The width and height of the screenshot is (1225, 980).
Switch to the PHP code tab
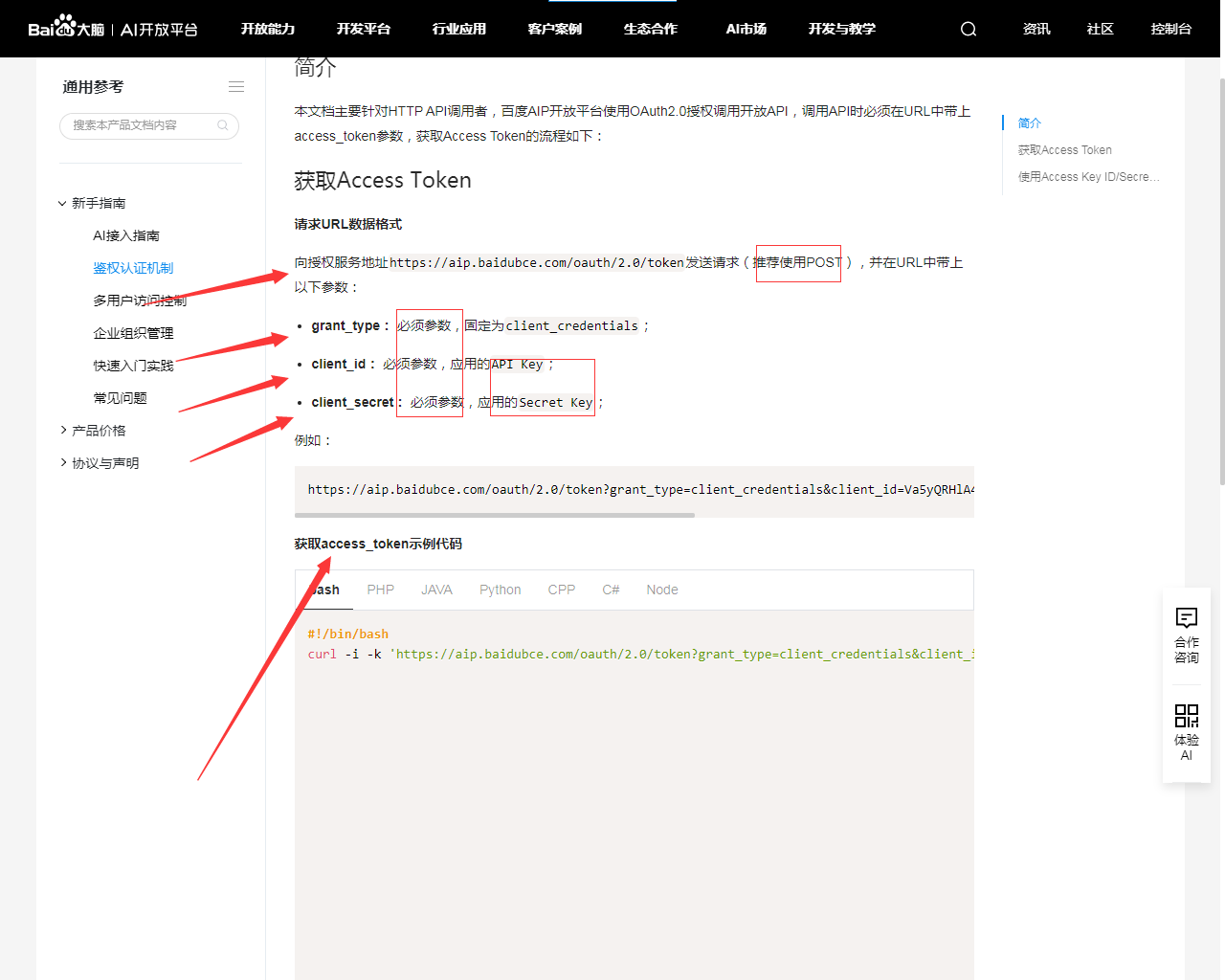coord(381,590)
